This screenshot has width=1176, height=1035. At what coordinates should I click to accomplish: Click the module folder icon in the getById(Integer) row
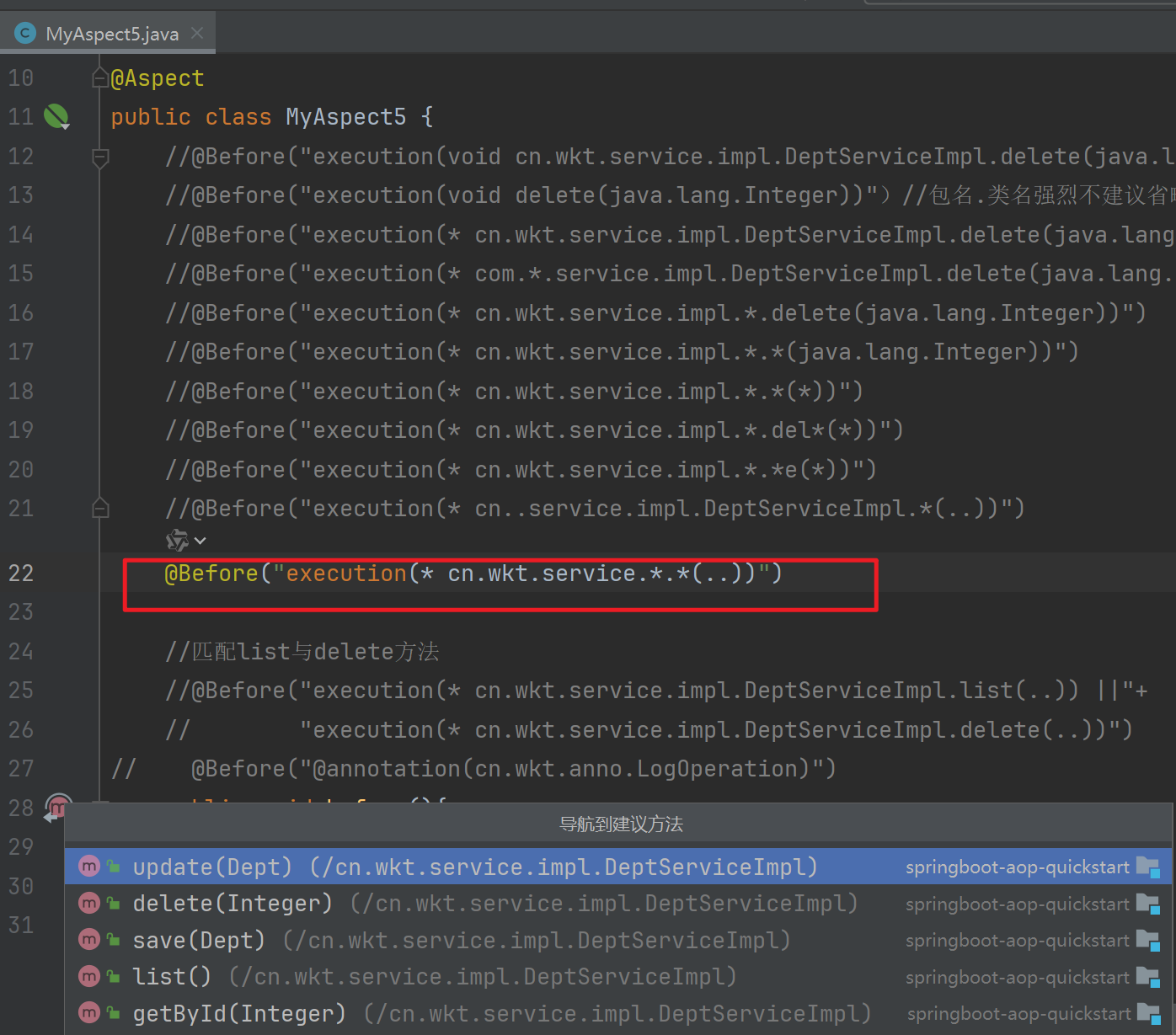[x=1147, y=1014]
